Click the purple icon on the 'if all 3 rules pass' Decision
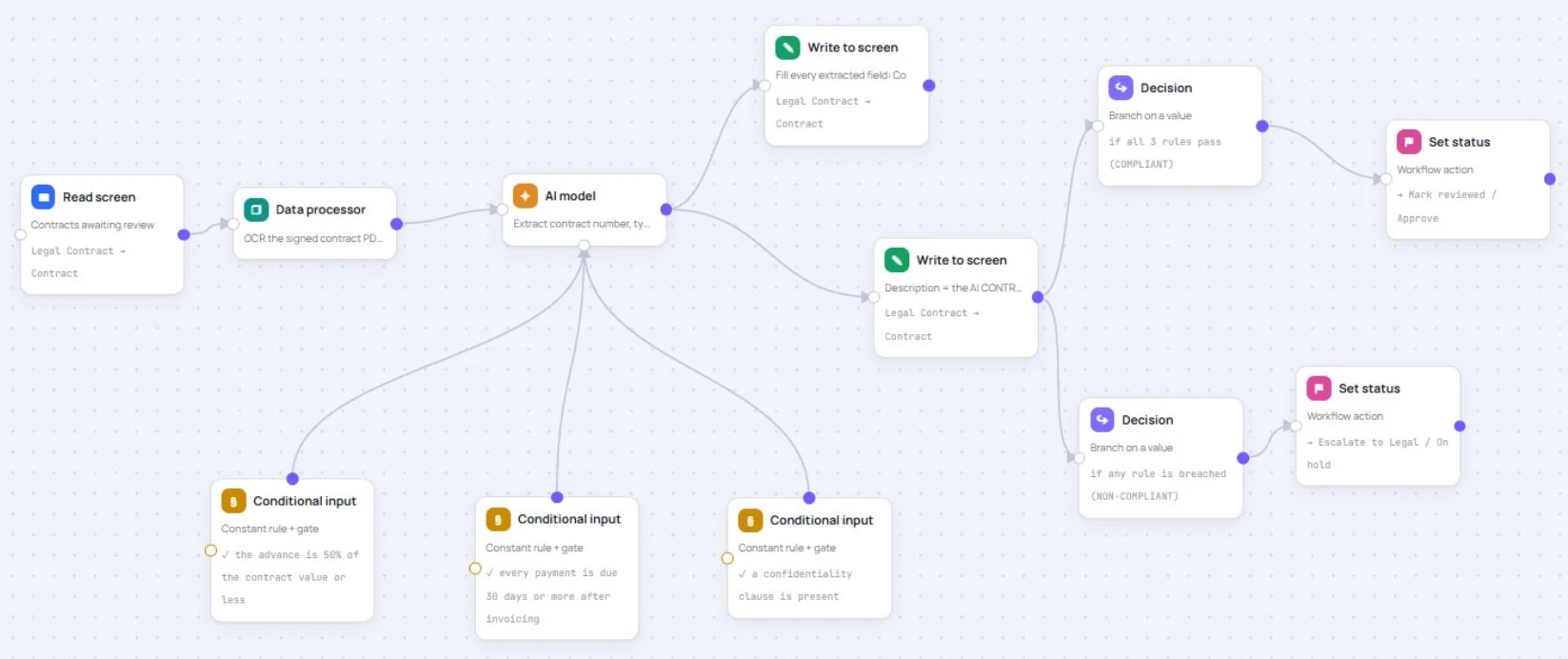The height and width of the screenshot is (659, 1568). (x=1121, y=88)
